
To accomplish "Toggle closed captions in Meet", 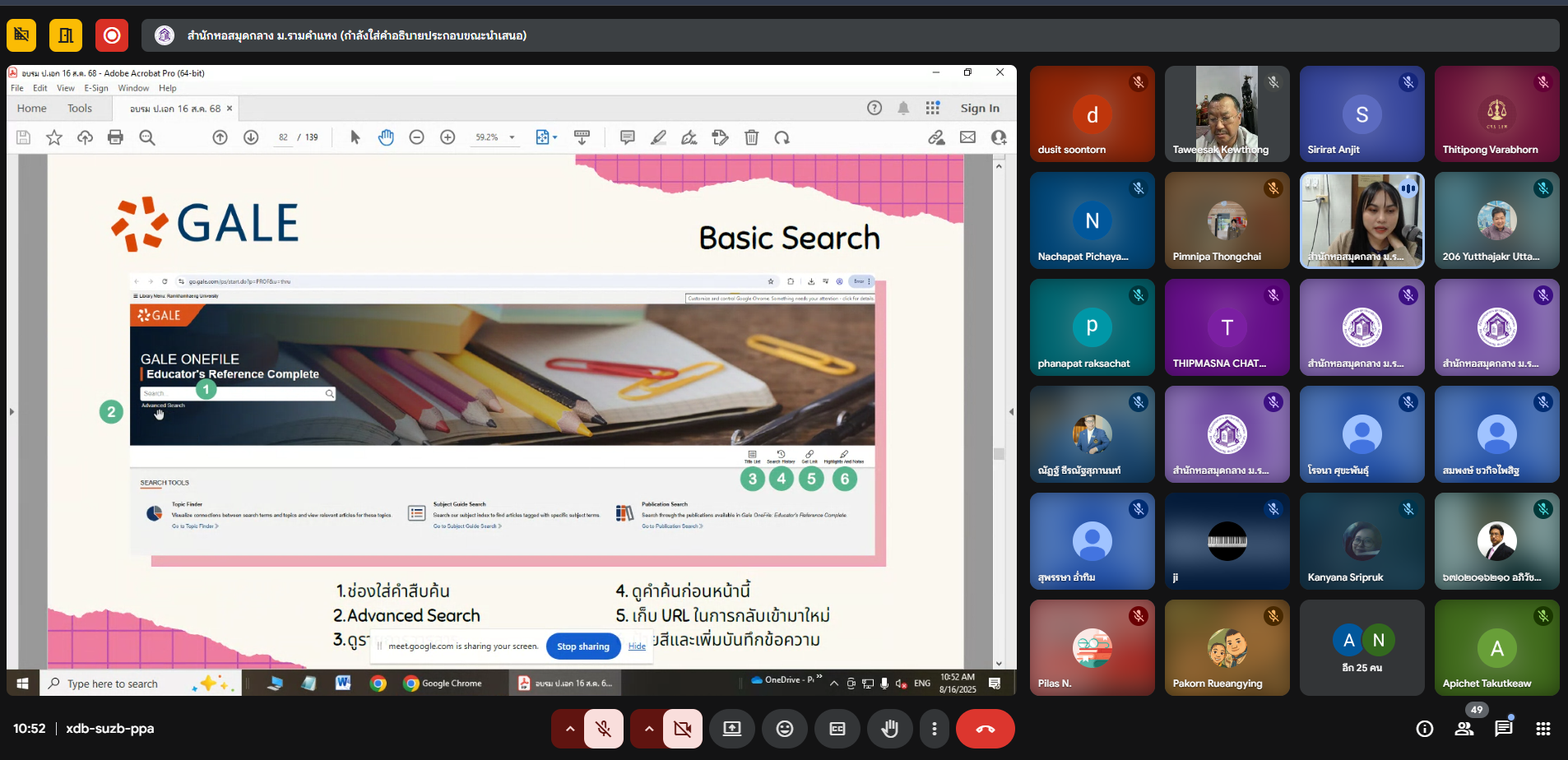I will tap(837, 729).
